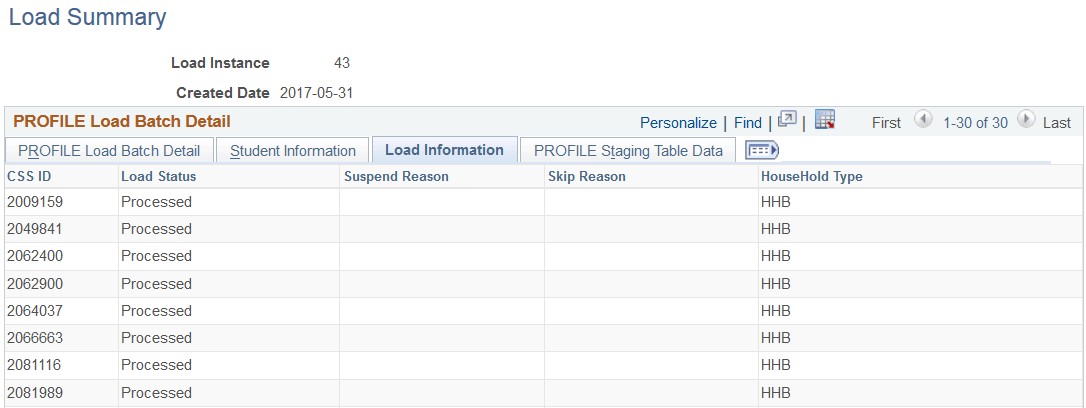Click Processed status in row 2062900
The width and height of the screenshot is (1086, 408).
point(157,284)
